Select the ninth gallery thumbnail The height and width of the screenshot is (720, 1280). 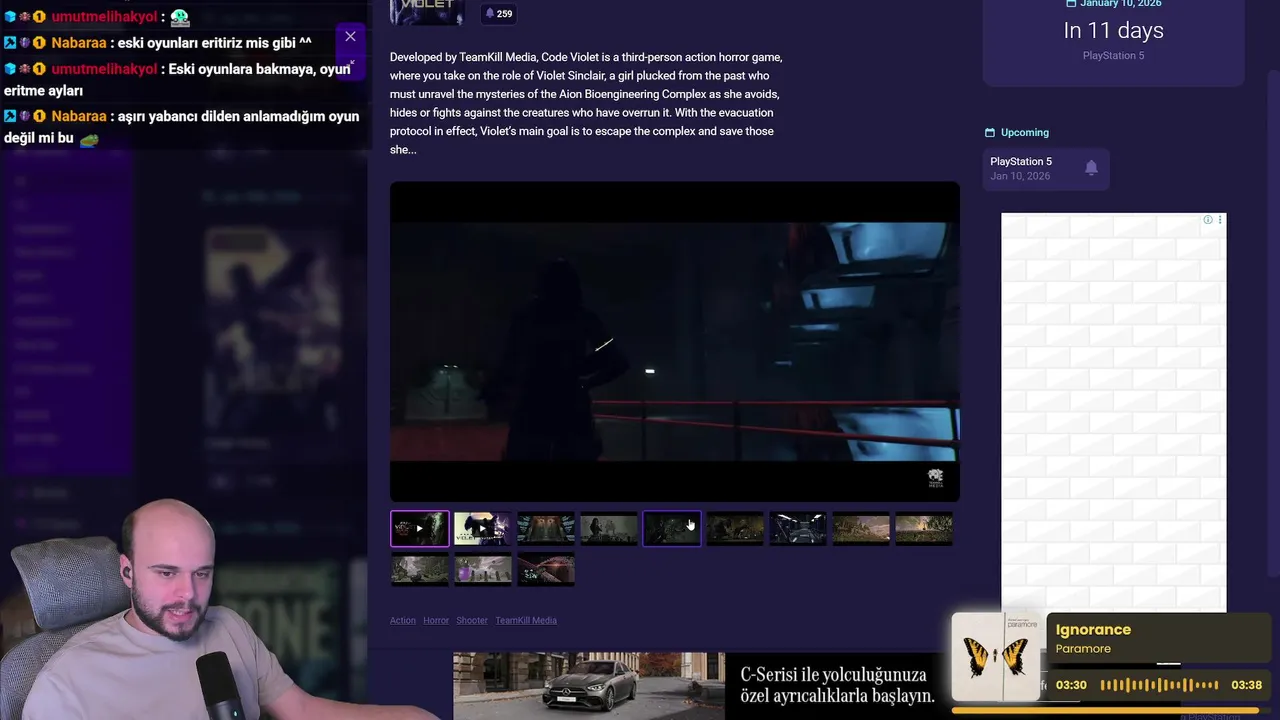pyautogui.click(x=923, y=528)
